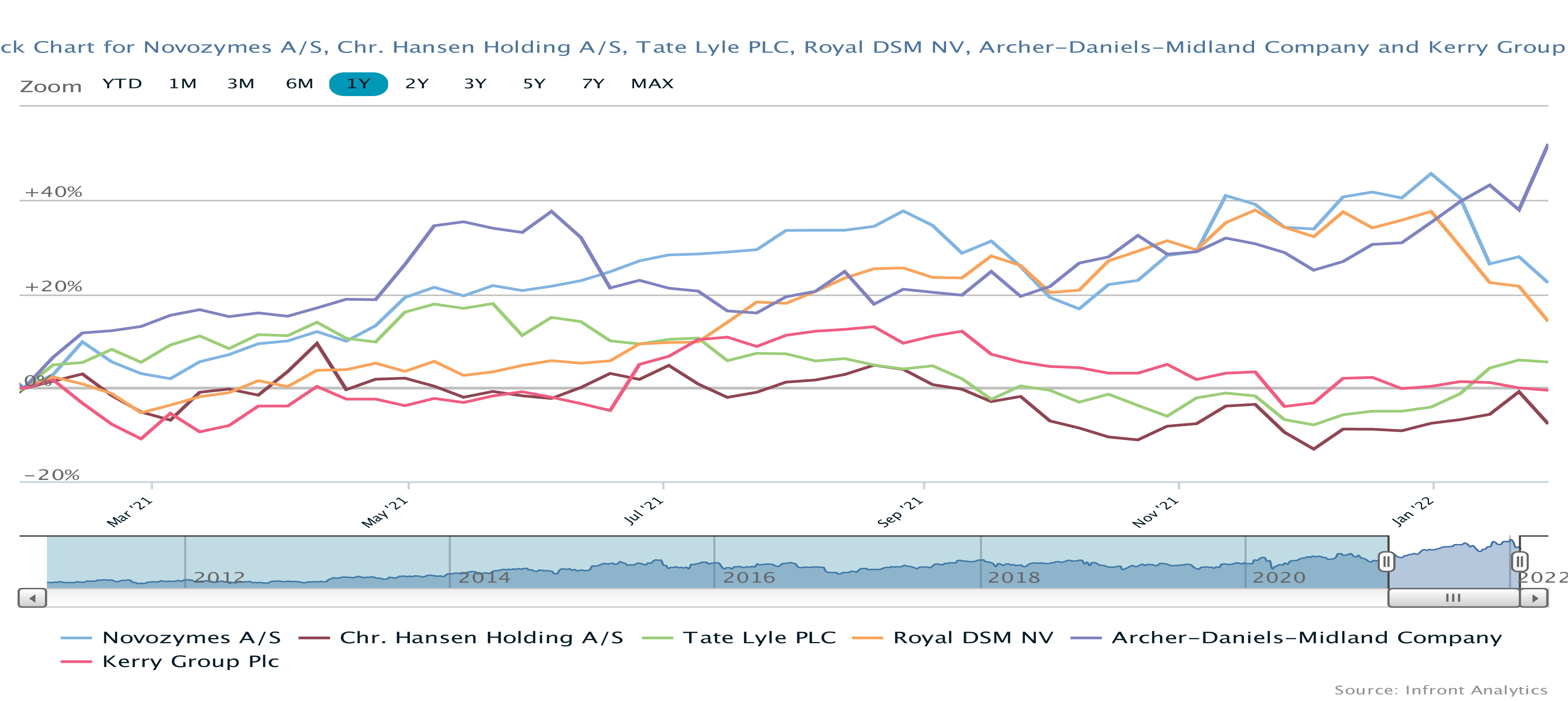
Task: Grab the left range handle in the navigator
Action: click(1386, 561)
